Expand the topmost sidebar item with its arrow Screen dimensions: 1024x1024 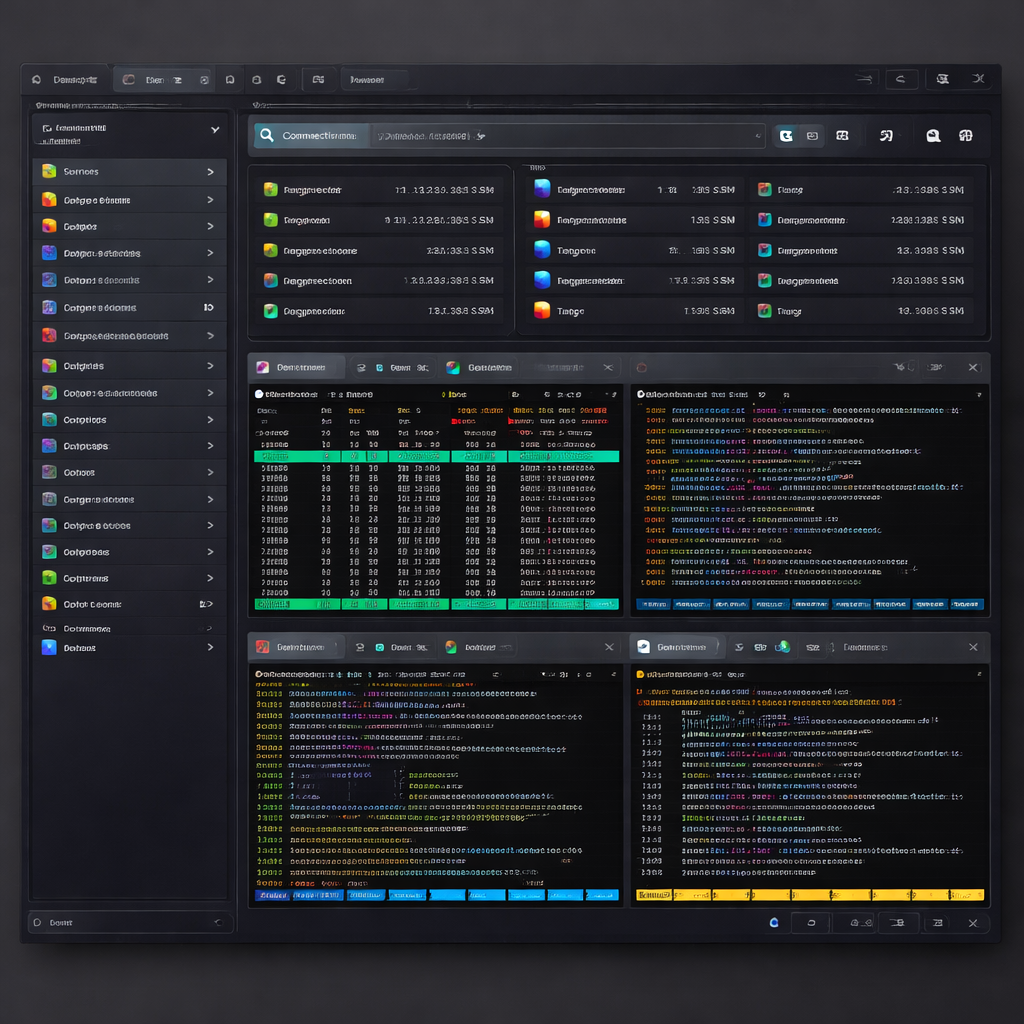210,172
